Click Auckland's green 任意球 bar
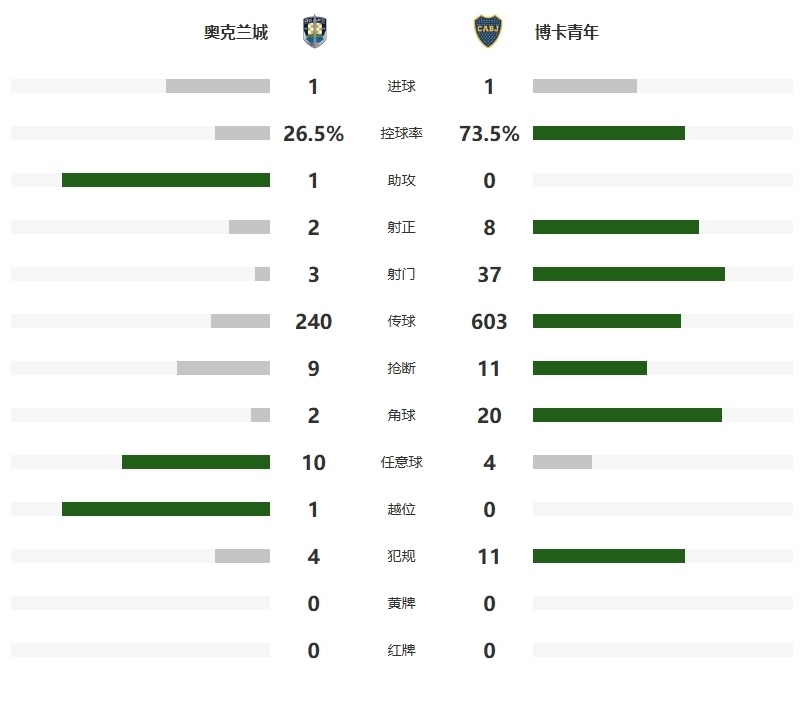 (x=196, y=462)
